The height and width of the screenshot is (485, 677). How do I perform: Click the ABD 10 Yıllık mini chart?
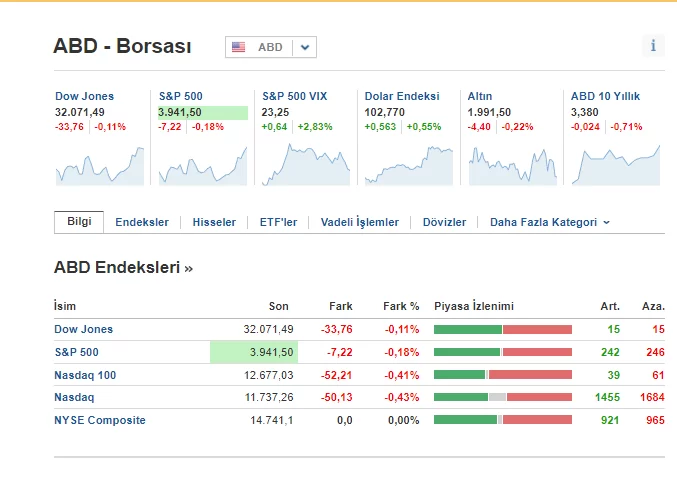pos(615,164)
